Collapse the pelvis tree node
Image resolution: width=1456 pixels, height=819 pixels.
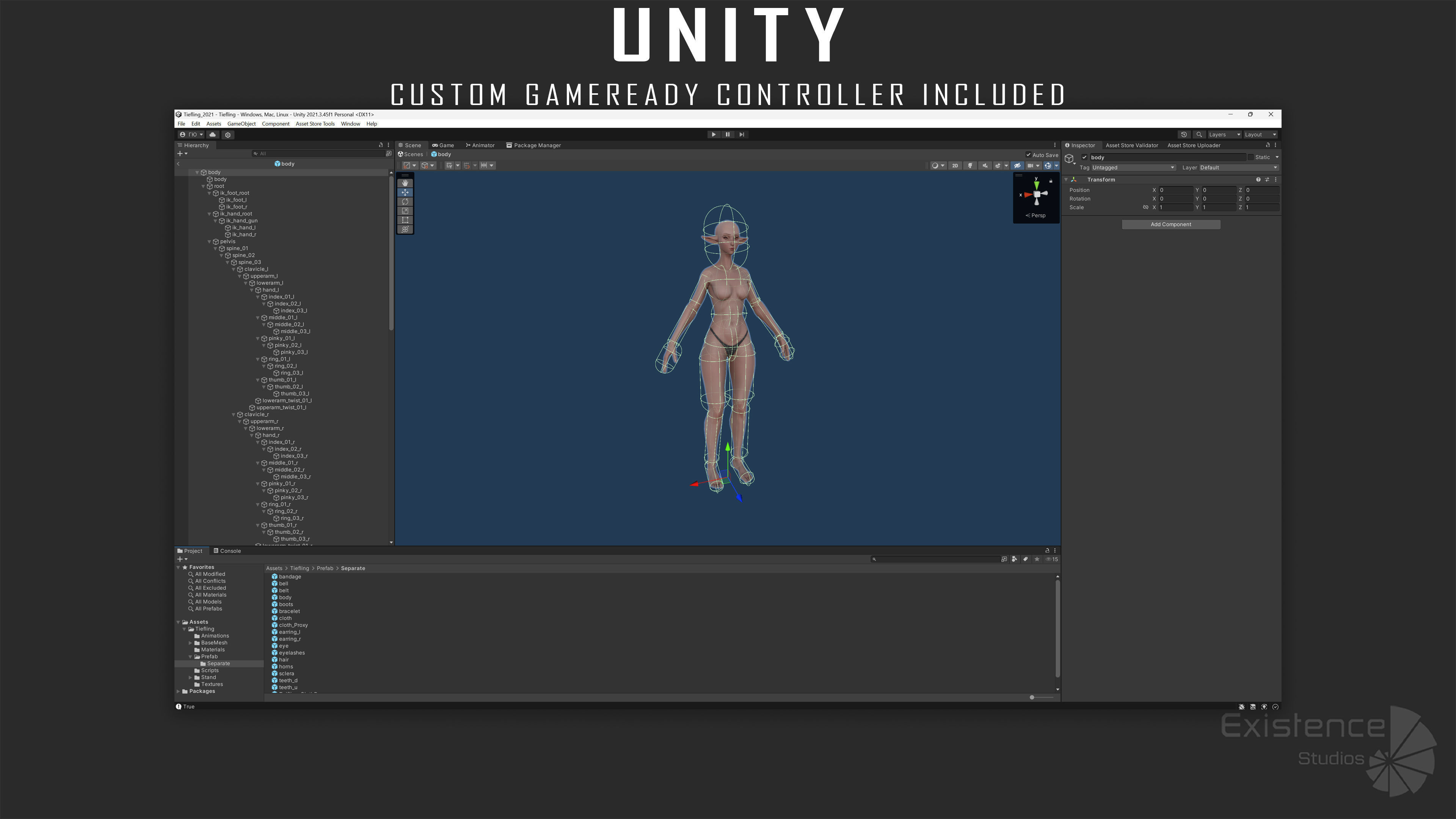(210, 242)
